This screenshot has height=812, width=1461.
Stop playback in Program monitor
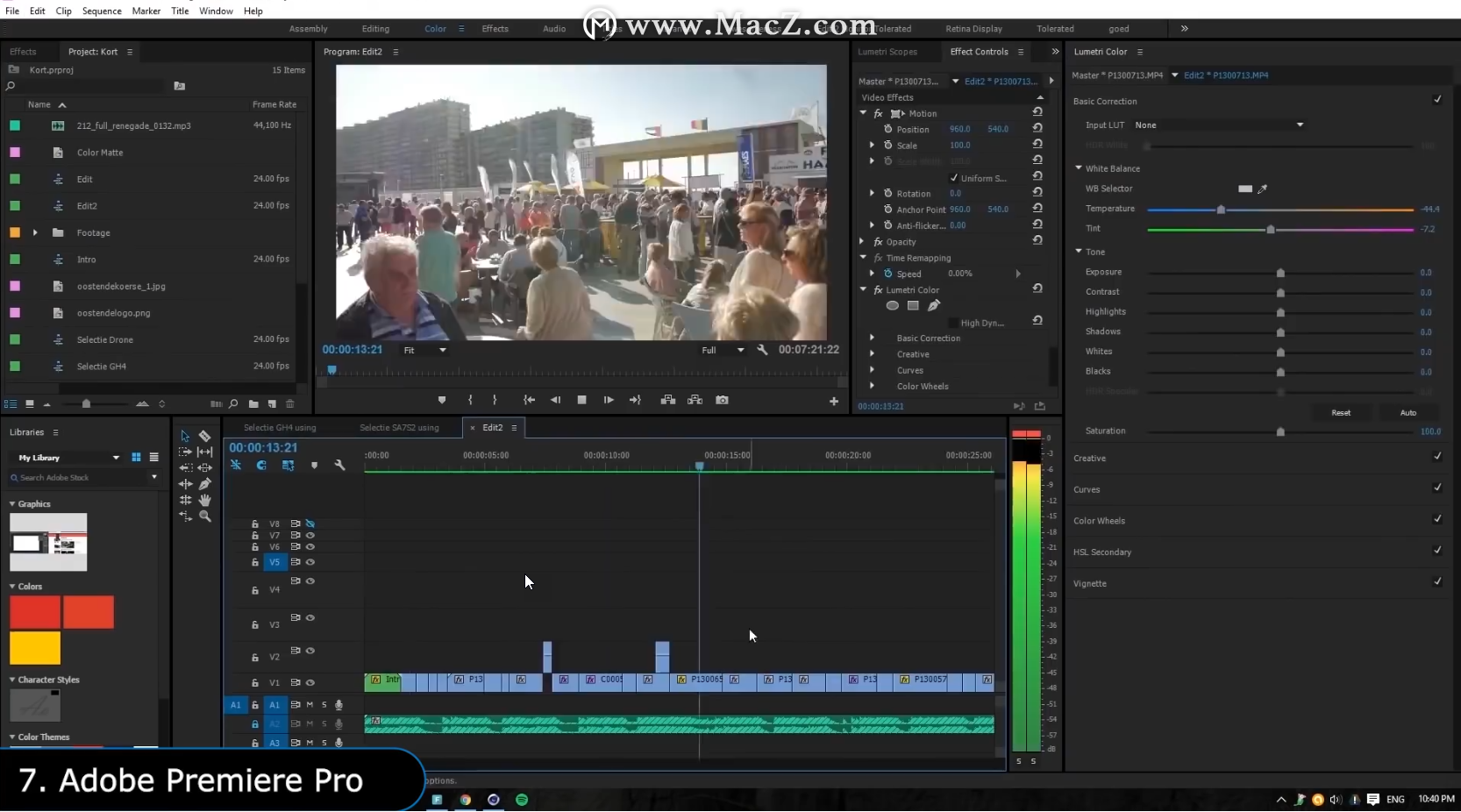581,400
